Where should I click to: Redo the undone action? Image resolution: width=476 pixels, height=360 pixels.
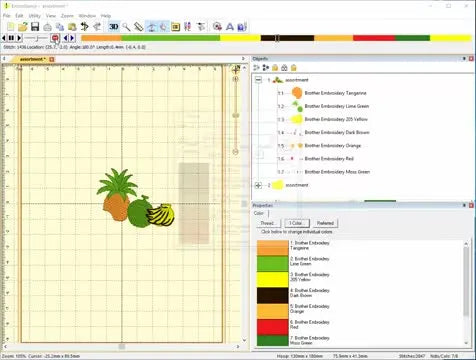click(x=97, y=27)
